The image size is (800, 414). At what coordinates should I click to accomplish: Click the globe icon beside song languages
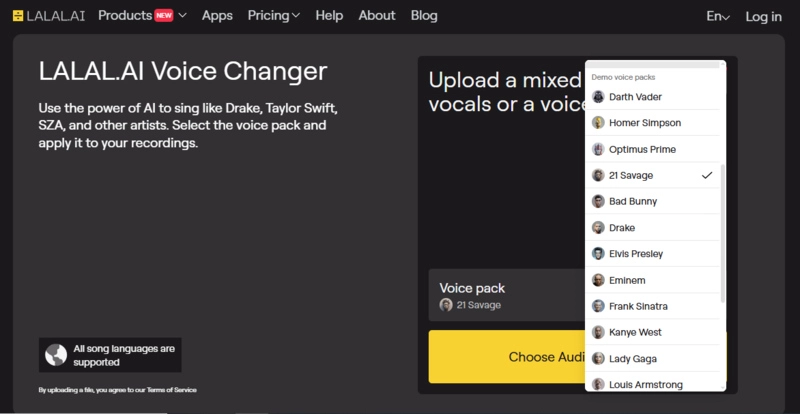click(x=56, y=355)
